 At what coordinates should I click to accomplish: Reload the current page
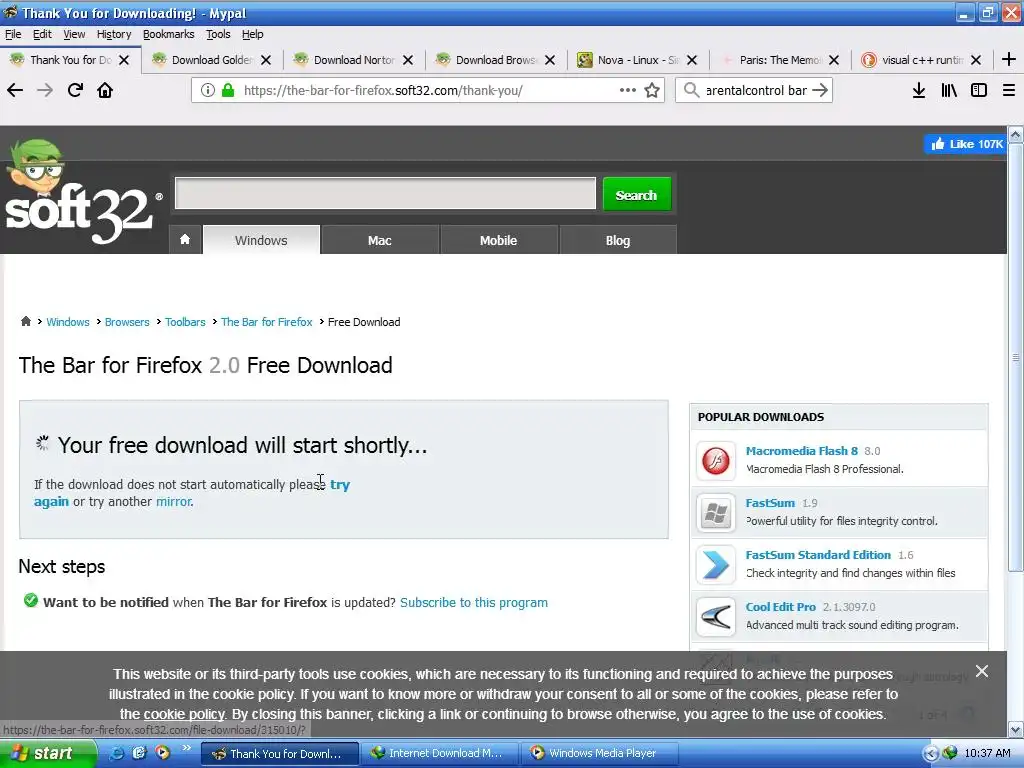tap(75, 90)
